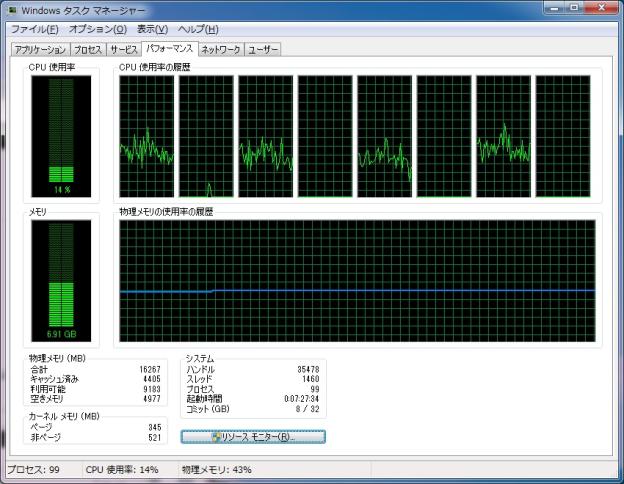Image resolution: width=624 pixels, height=484 pixels.
Task: Click the 起動時間 value 0:07:27:34
Action: pyautogui.click(x=302, y=398)
